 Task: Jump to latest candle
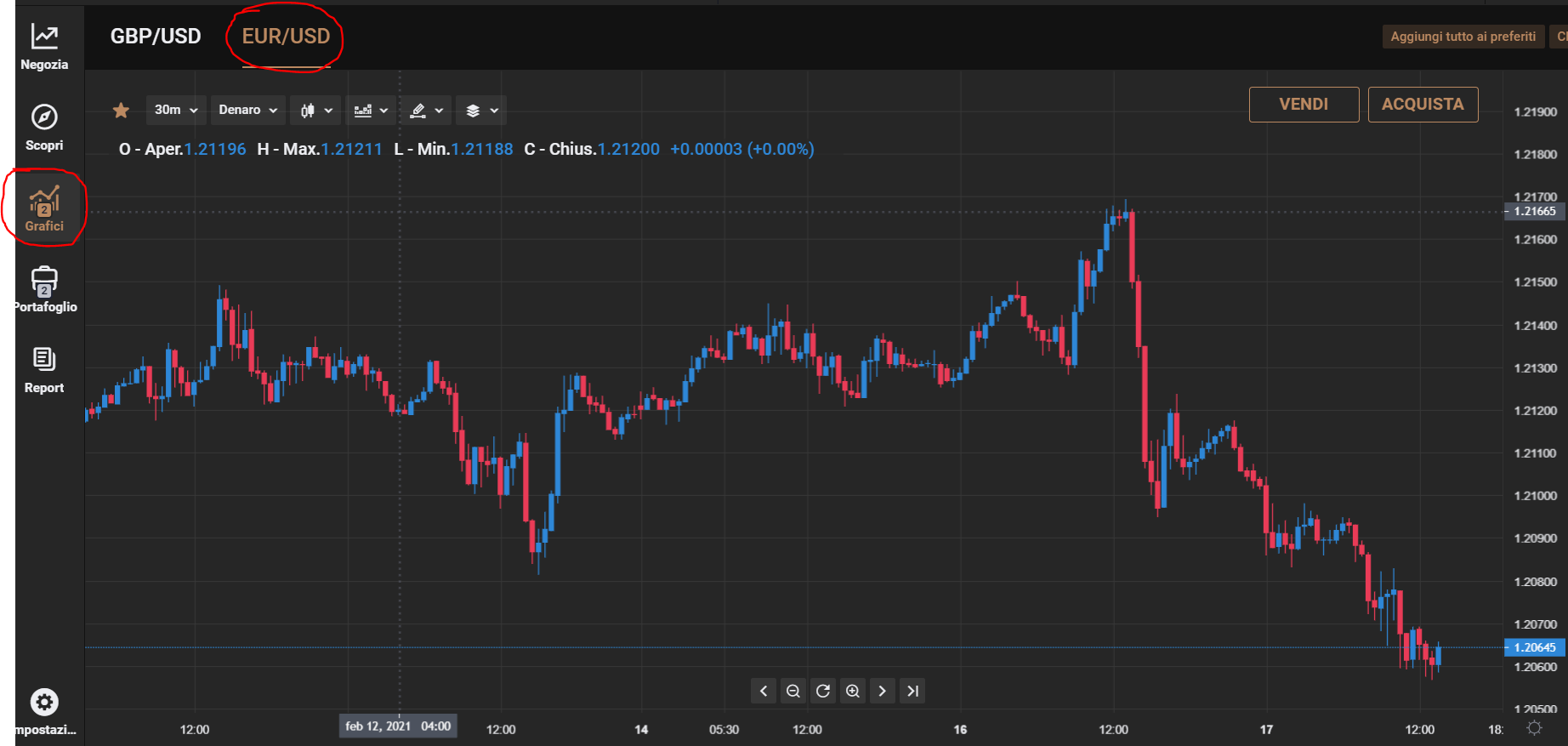pos(912,691)
